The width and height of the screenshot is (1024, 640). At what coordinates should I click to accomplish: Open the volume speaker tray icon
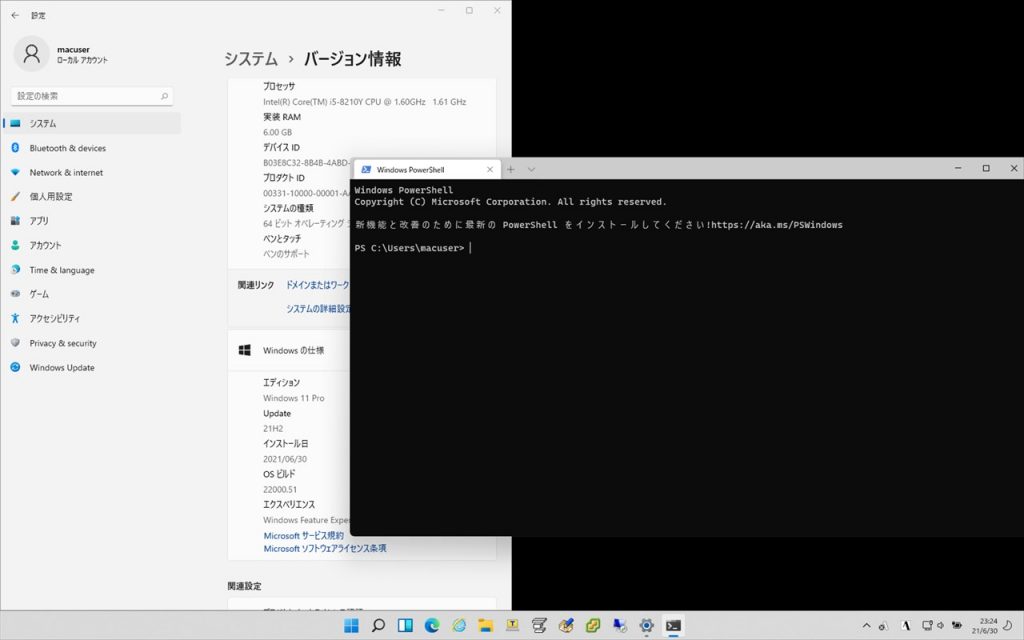coord(941,626)
